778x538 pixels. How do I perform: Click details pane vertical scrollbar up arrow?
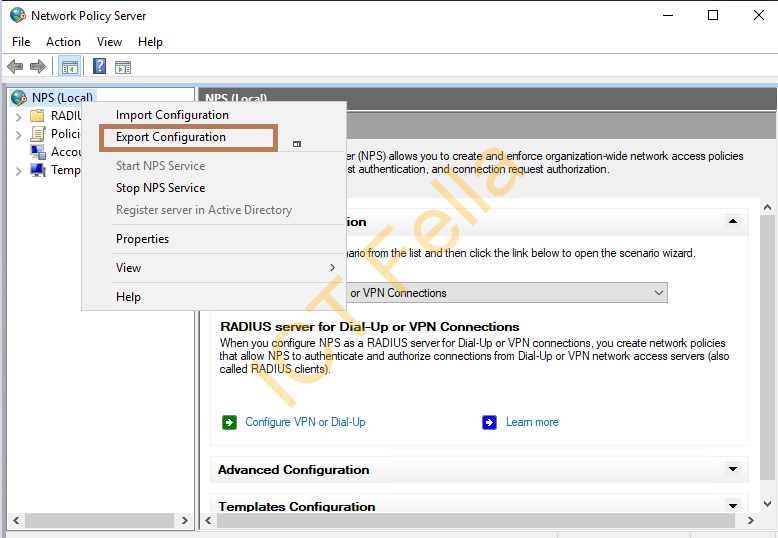pyautogui.click(x=767, y=207)
